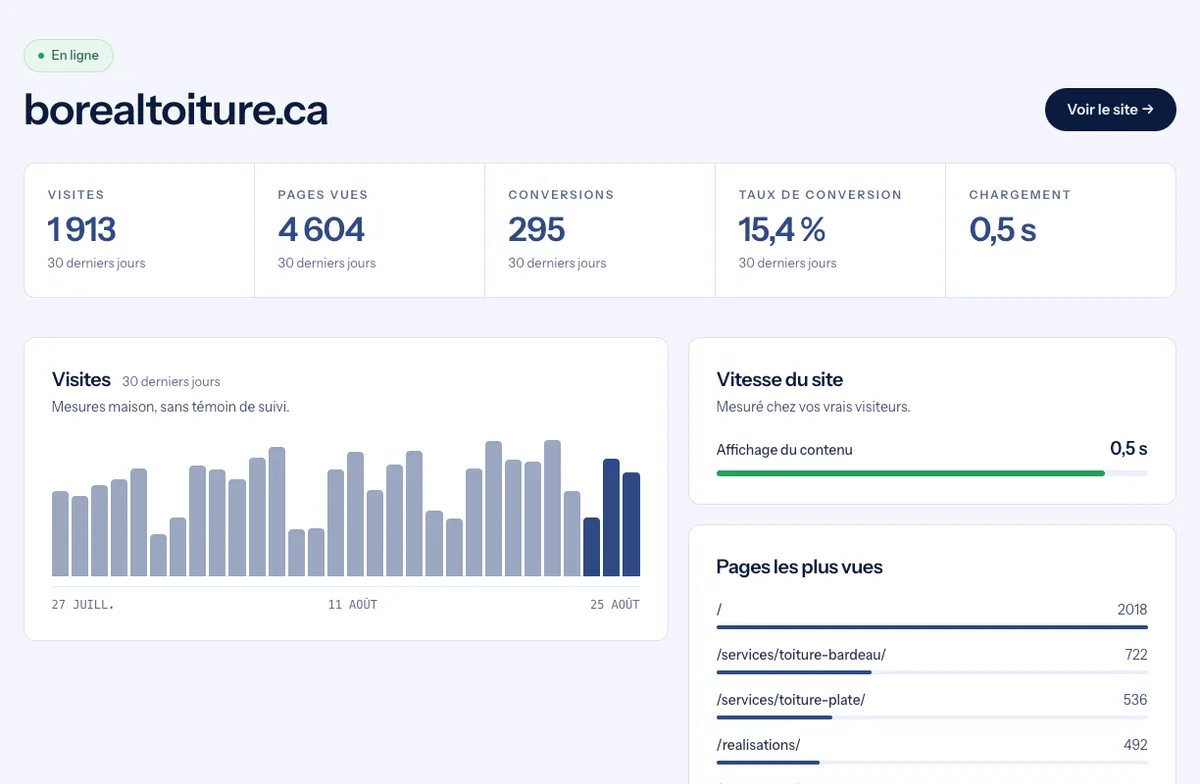Image resolution: width=1200 pixels, height=784 pixels.
Task: Click the Chargement value 0,5 s
Action: coord(1002,229)
